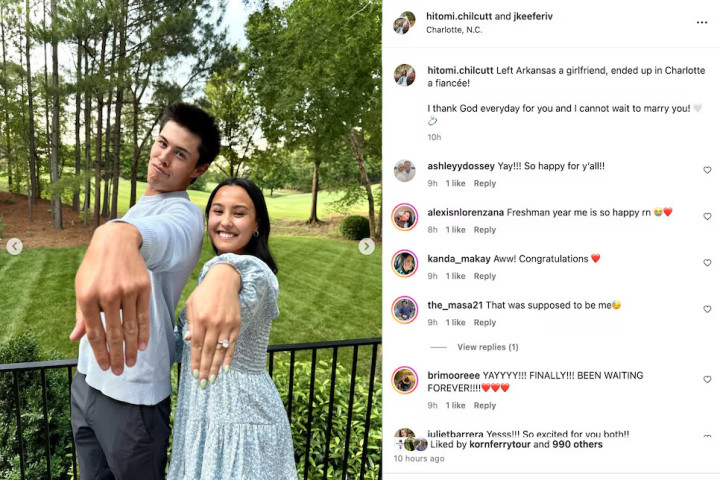Like brimooreee's comment with heart icon
Viewport: 720px width, 480px height.
707,379
